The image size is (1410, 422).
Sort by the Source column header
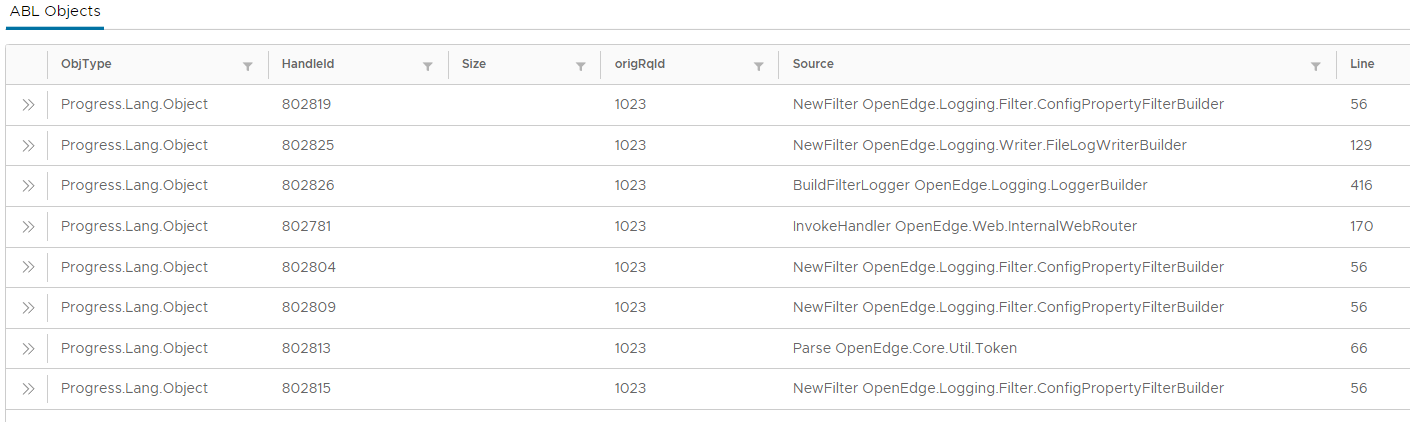click(x=813, y=64)
